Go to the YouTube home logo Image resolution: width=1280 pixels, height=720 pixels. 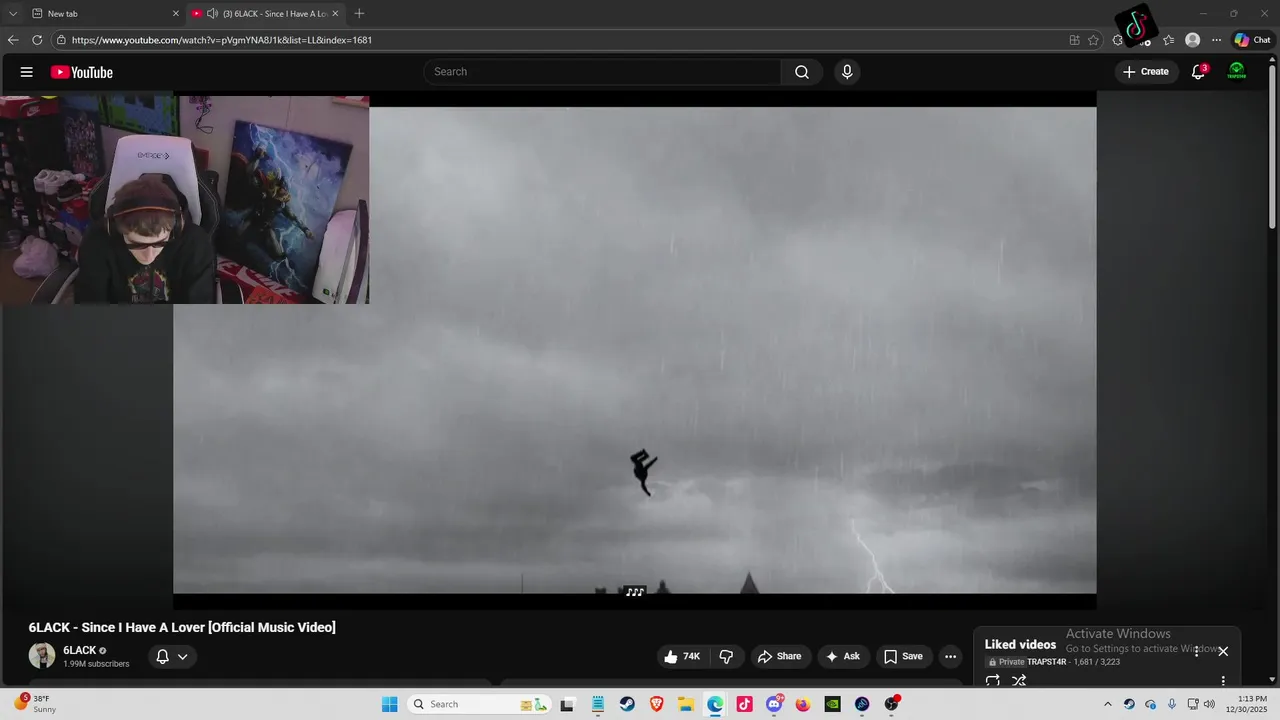[x=82, y=72]
